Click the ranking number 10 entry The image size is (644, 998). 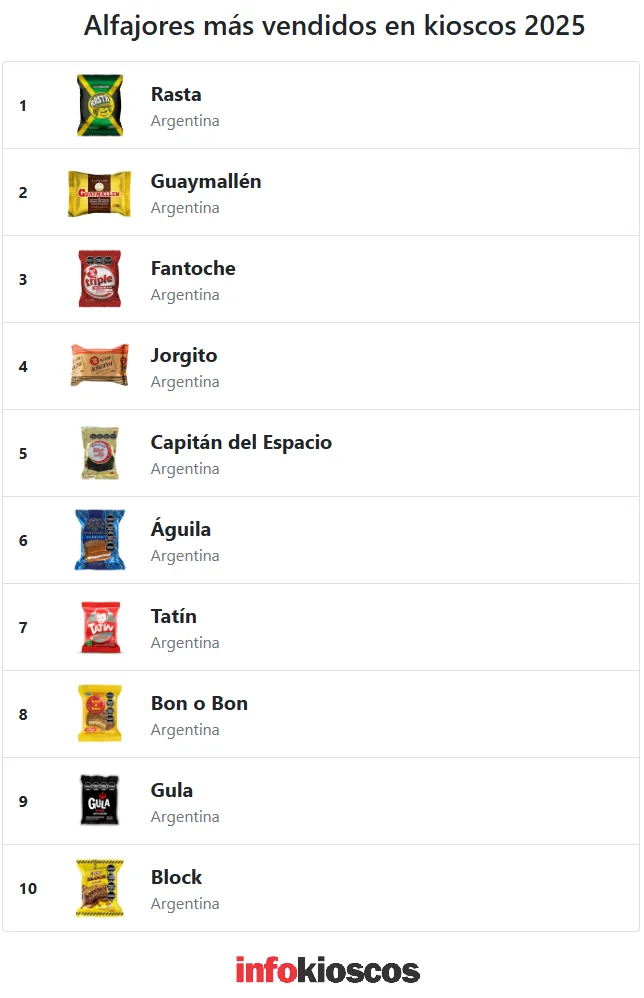28,888
